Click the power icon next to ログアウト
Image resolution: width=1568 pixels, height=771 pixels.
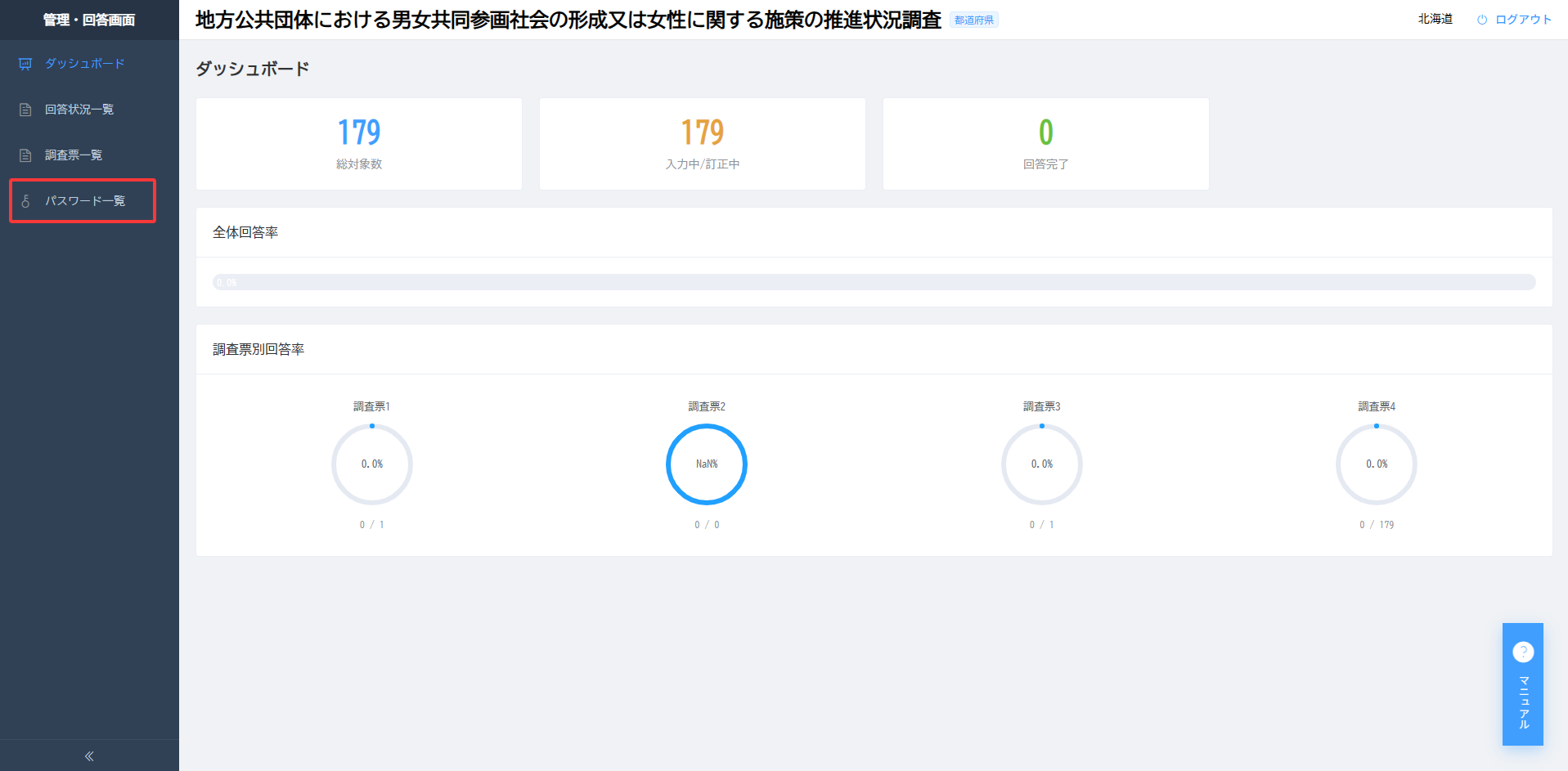[x=1482, y=20]
